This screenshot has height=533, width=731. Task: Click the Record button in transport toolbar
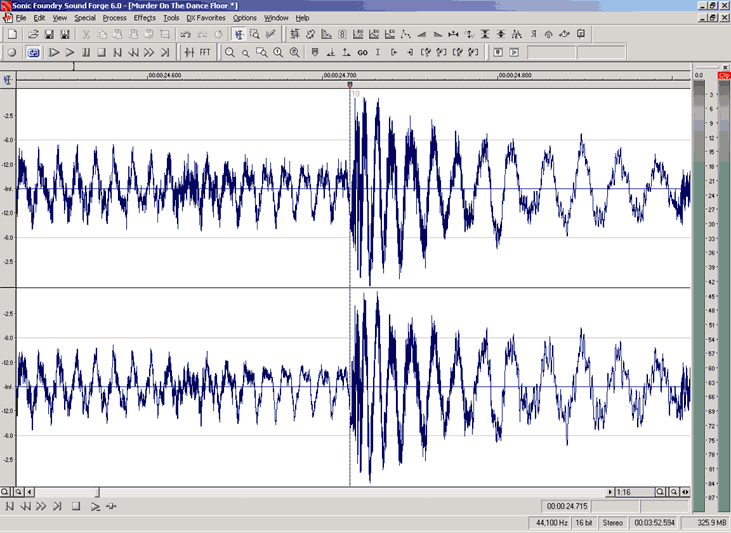coord(12,53)
